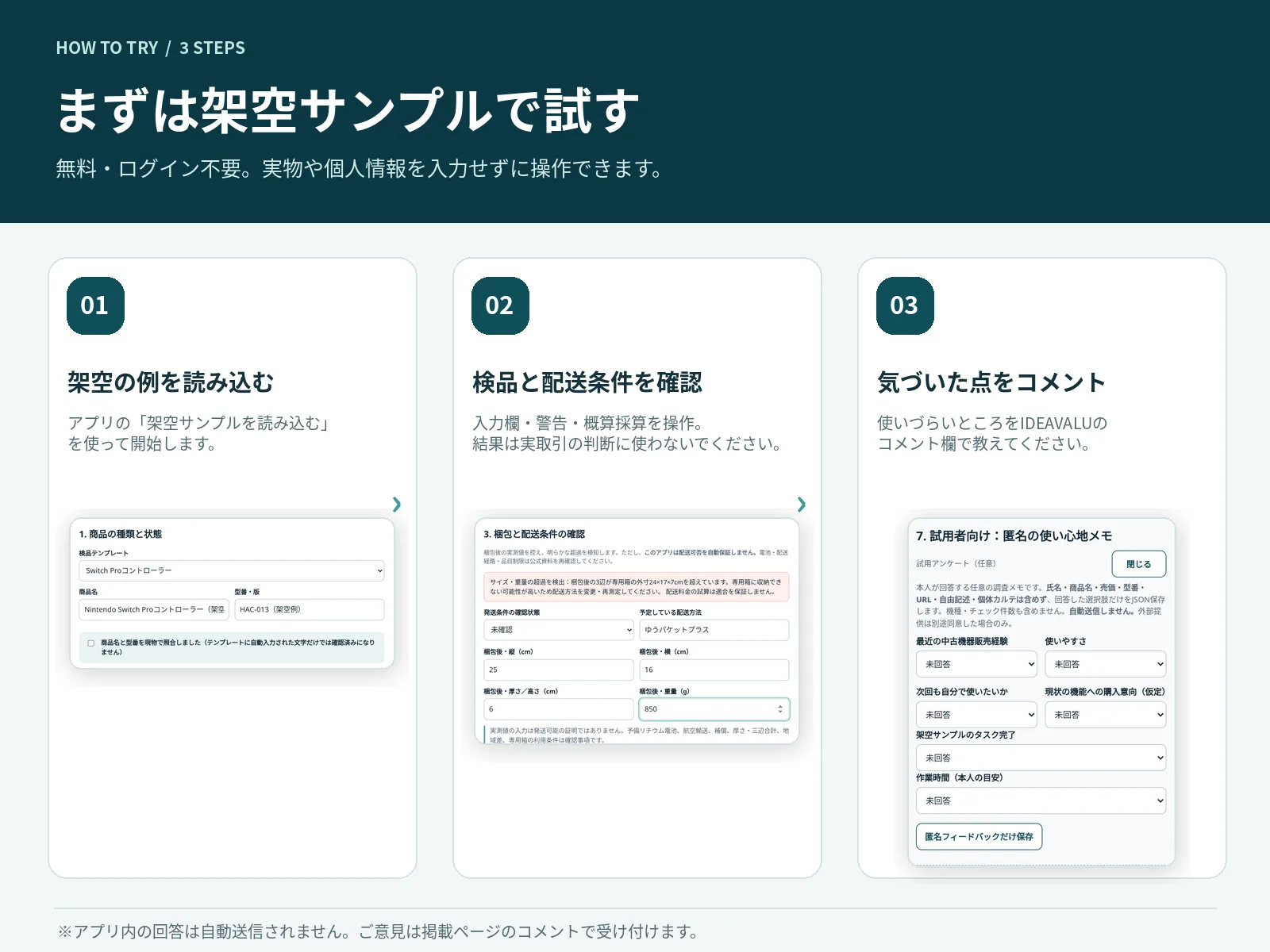Expand the 使いやすさ dropdown
The width and height of the screenshot is (1270, 952).
[x=1105, y=664]
